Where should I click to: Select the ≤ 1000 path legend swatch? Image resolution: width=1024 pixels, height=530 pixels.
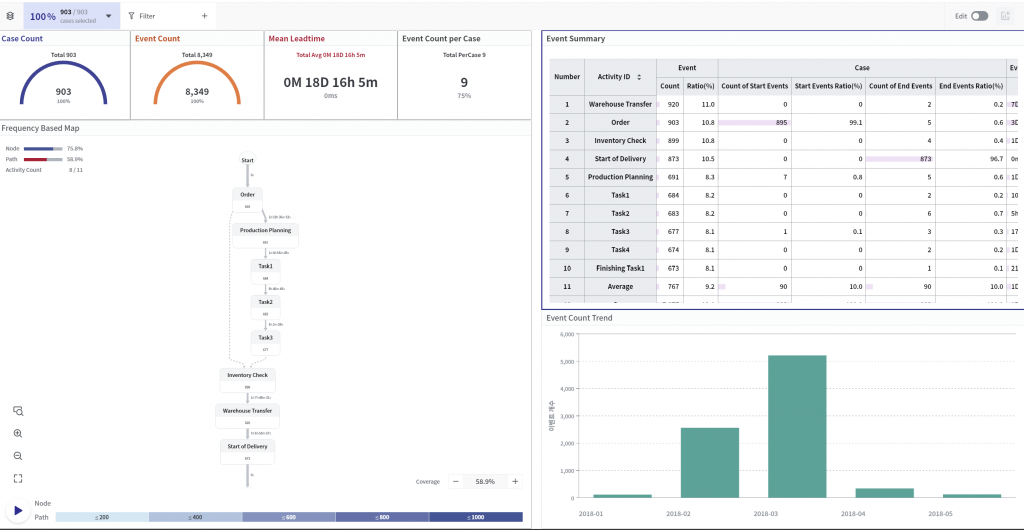475,517
